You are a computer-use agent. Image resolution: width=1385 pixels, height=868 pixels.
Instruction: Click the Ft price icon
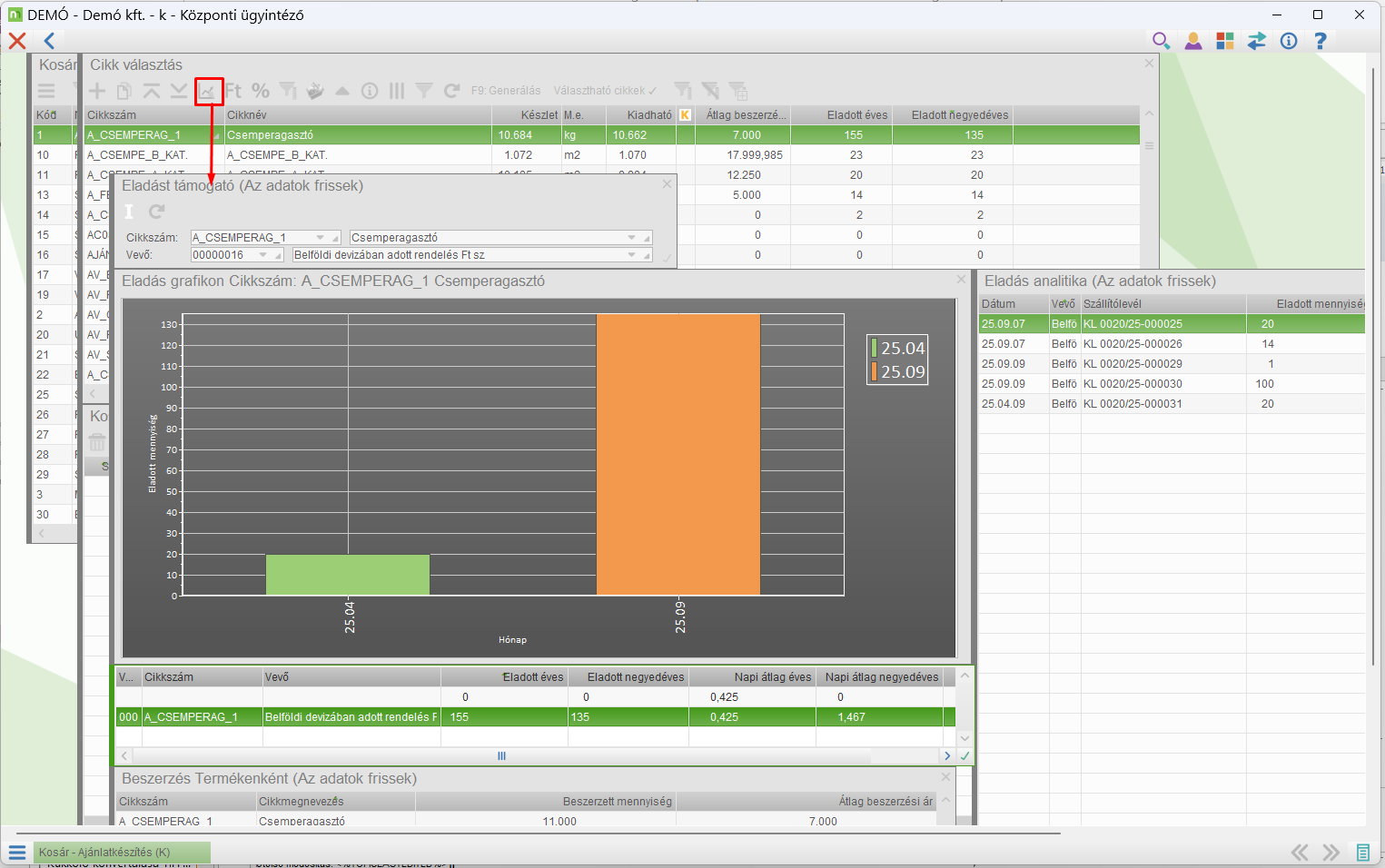pos(233,91)
